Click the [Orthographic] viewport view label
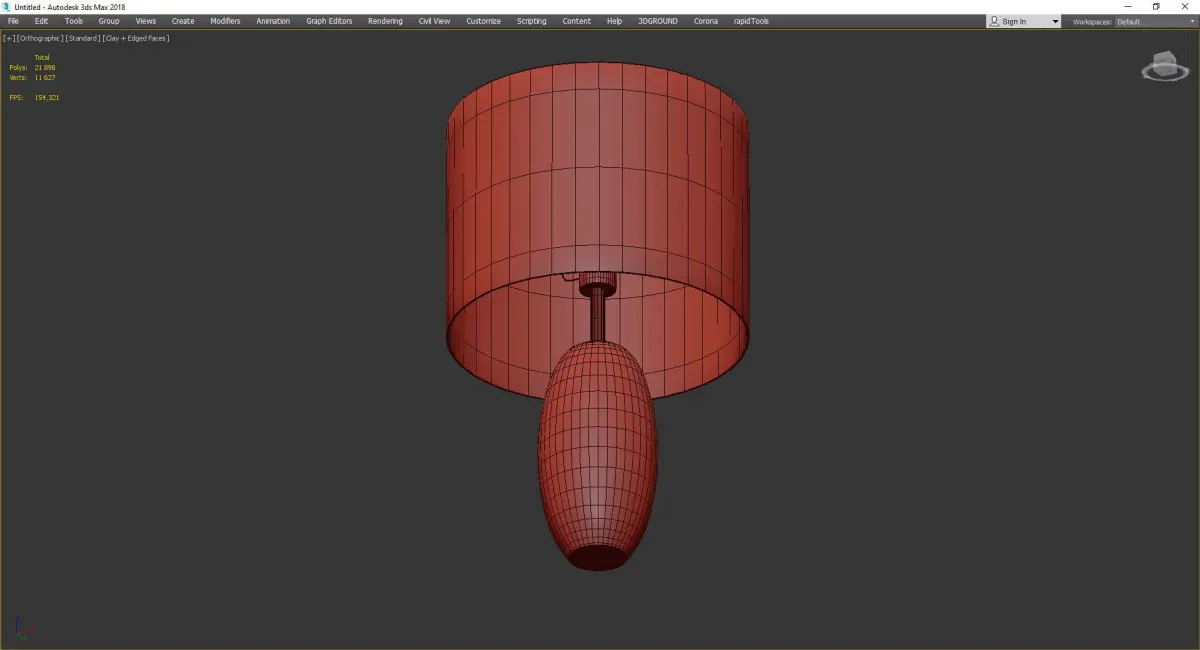 39,38
